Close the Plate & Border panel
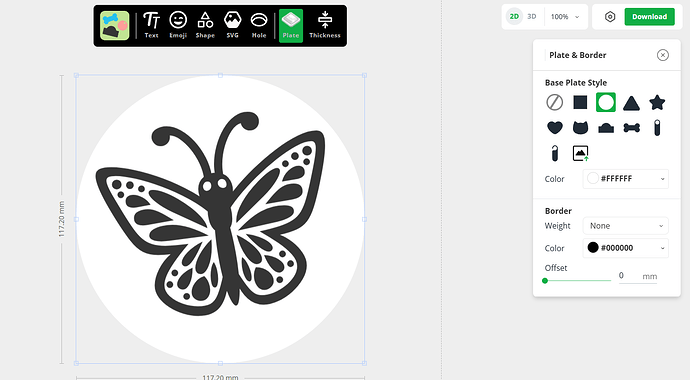The height and width of the screenshot is (380, 690). [x=663, y=55]
